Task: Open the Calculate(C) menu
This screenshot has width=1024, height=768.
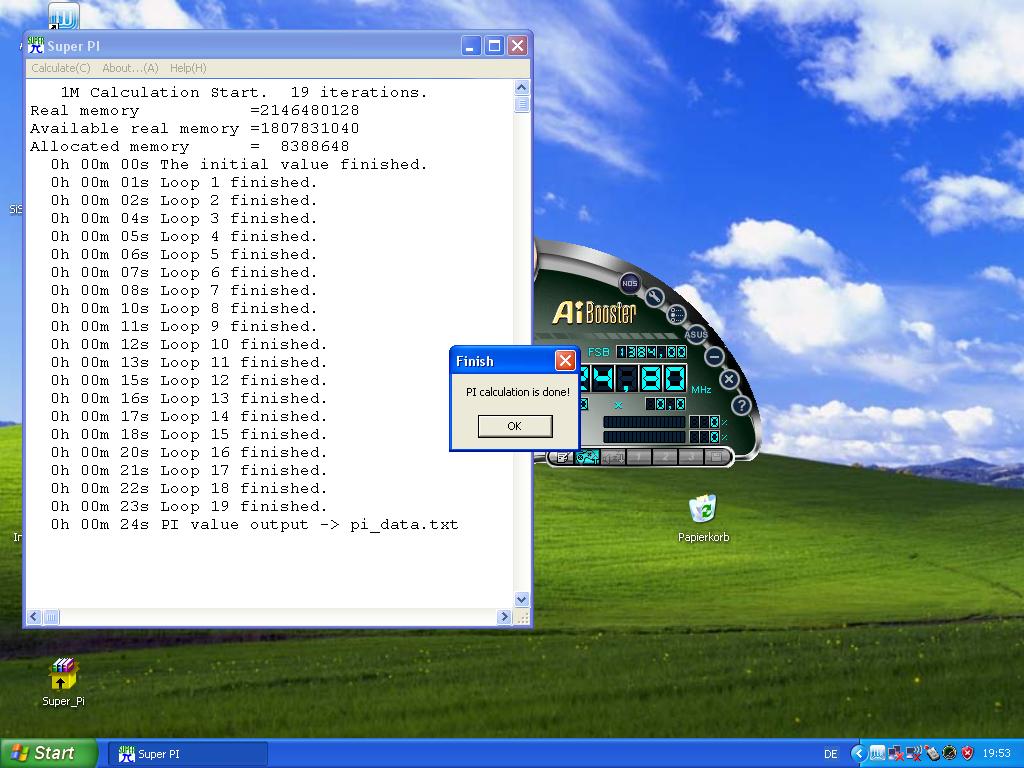Action: coord(61,68)
